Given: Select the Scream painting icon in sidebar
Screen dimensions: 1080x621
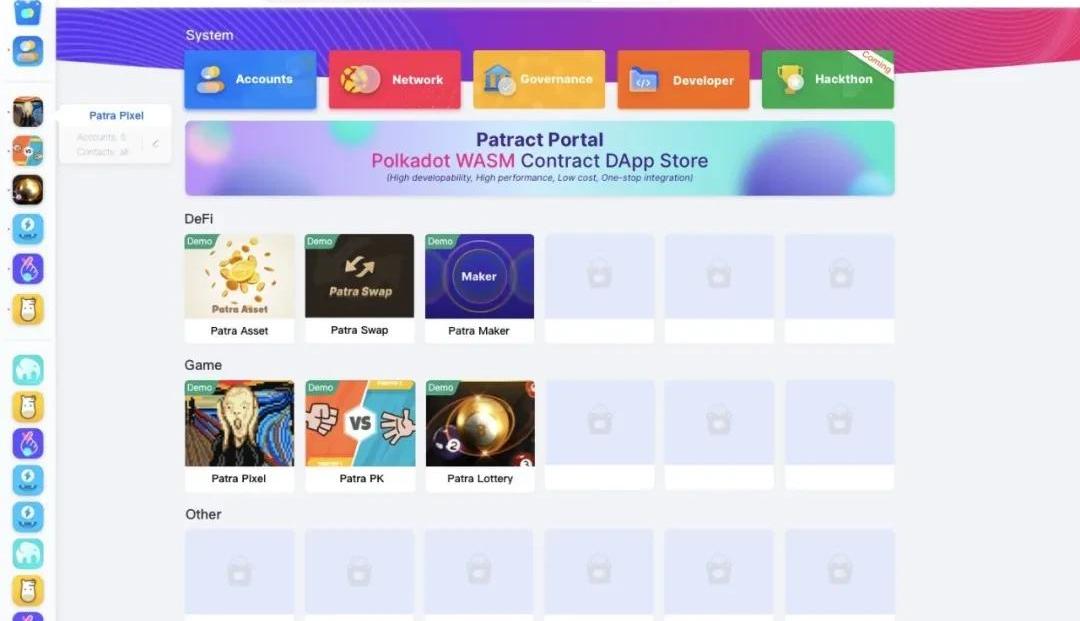Looking at the screenshot, I should point(28,112).
